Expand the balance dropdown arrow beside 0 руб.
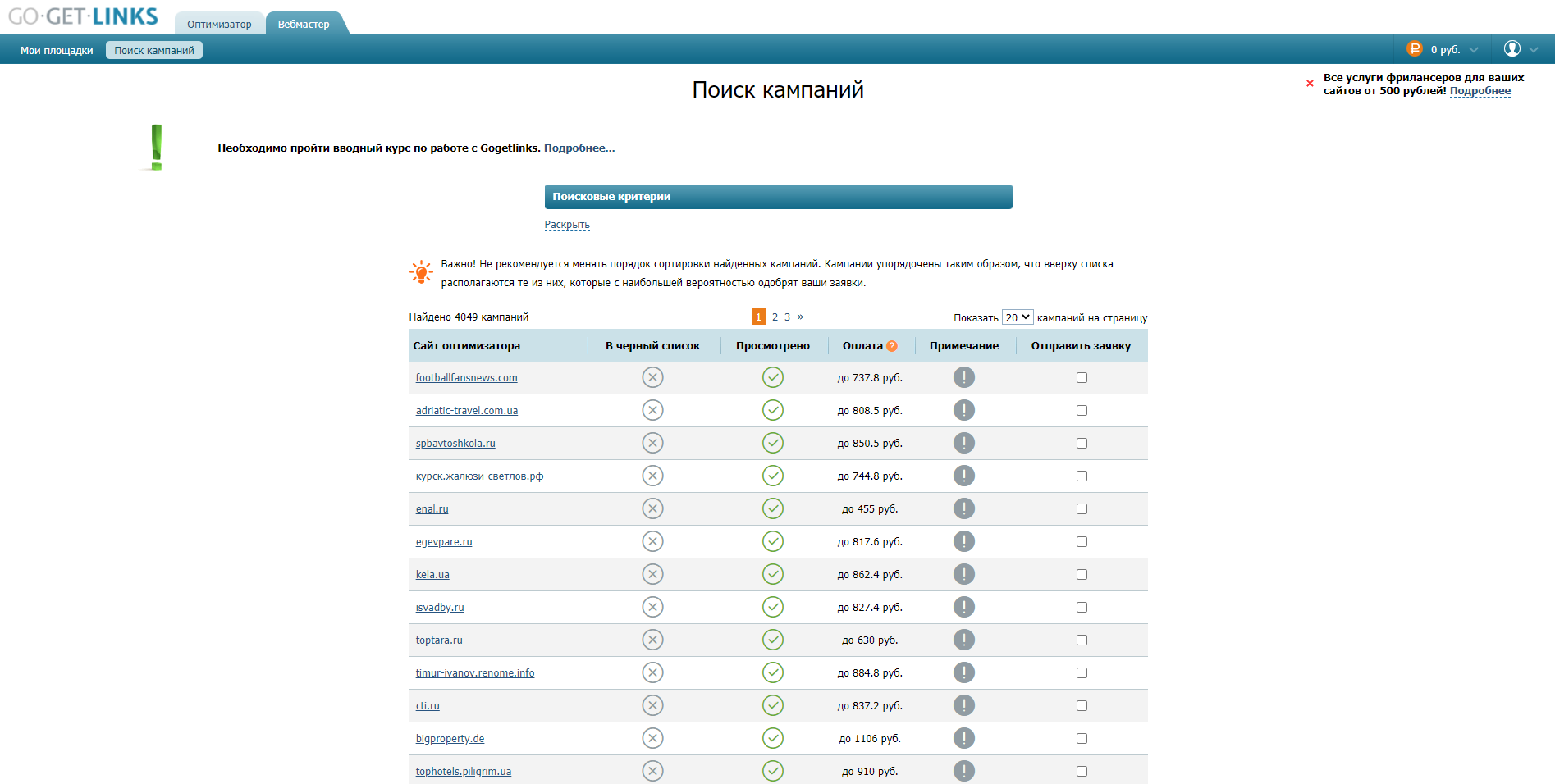Screen dimensions: 1555x784 [x=1474, y=50]
